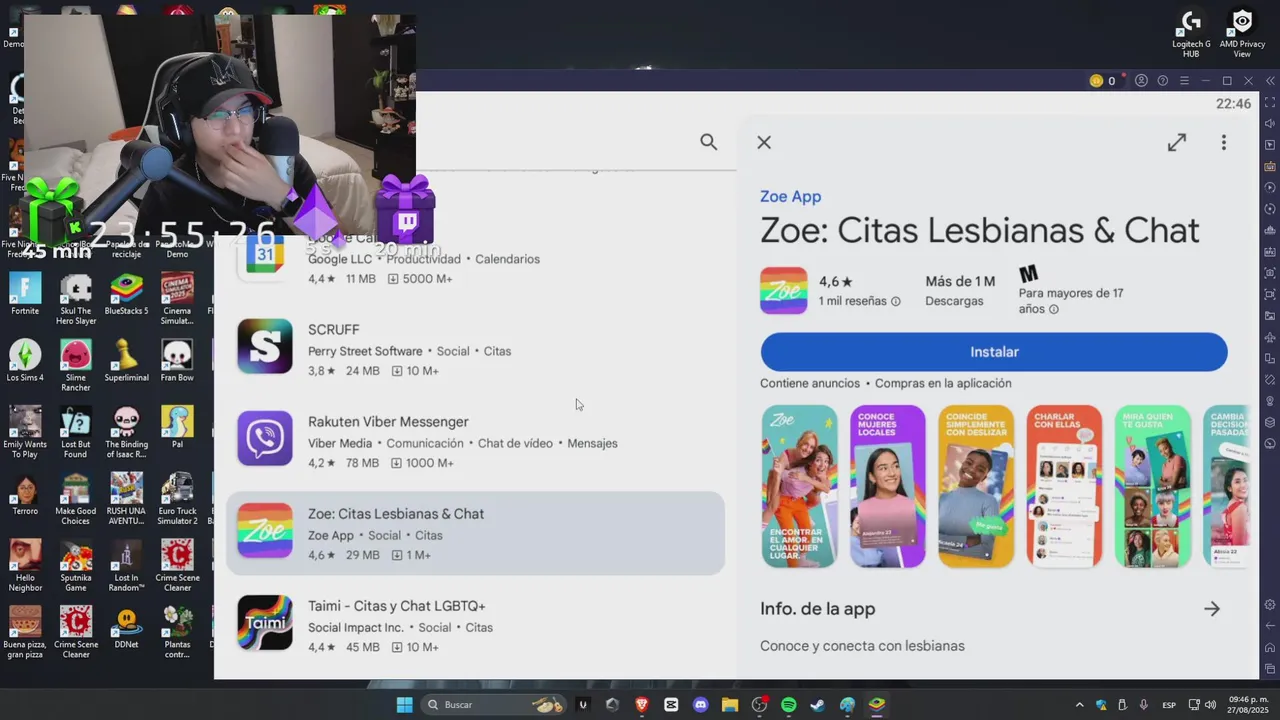Open the Fran Bow shortcut
The image size is (1280, 720).
point(177,361)
